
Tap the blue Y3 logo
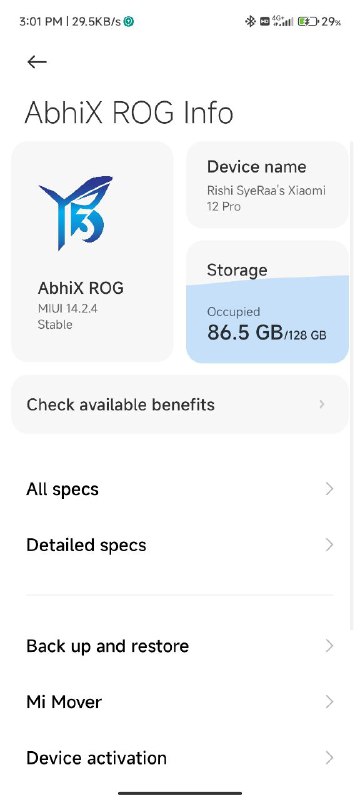(x=76, y=212)
